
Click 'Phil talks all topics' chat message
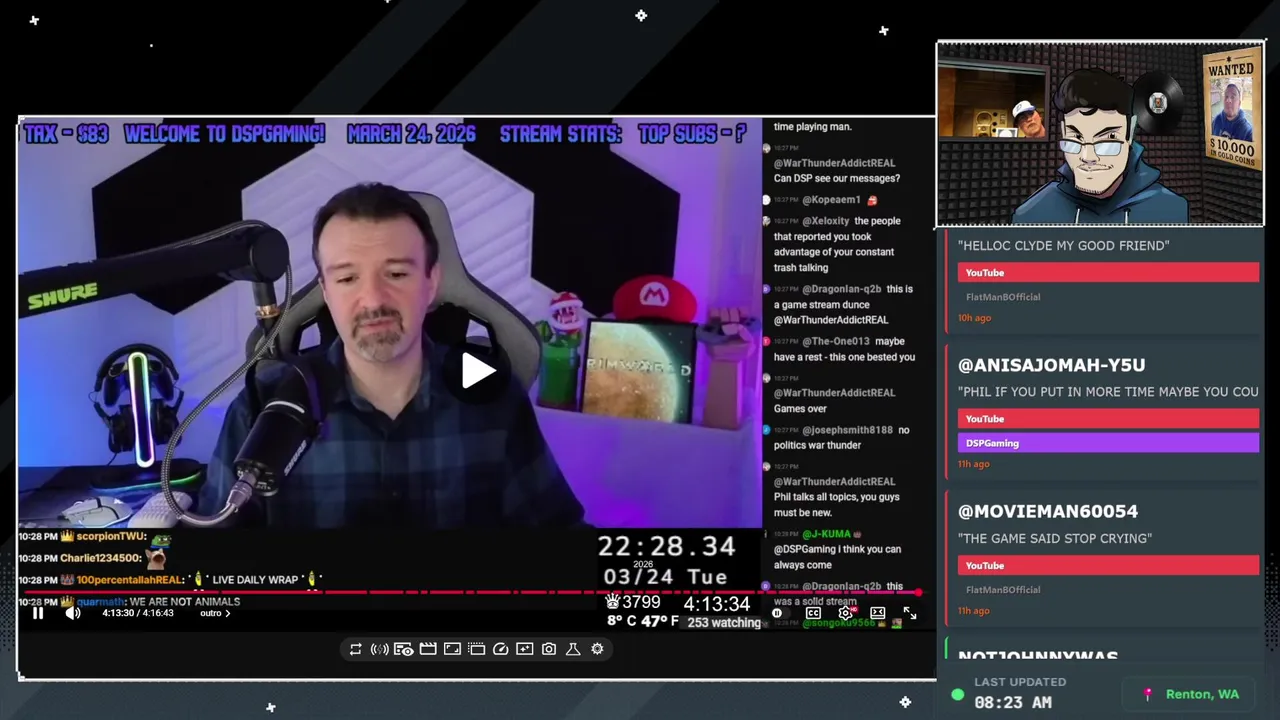(x=836, y=504)
